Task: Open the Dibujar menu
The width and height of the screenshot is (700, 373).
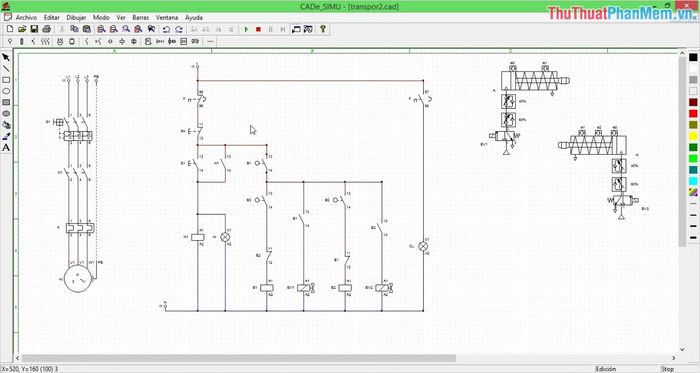Action: click(x=76, y=17)
